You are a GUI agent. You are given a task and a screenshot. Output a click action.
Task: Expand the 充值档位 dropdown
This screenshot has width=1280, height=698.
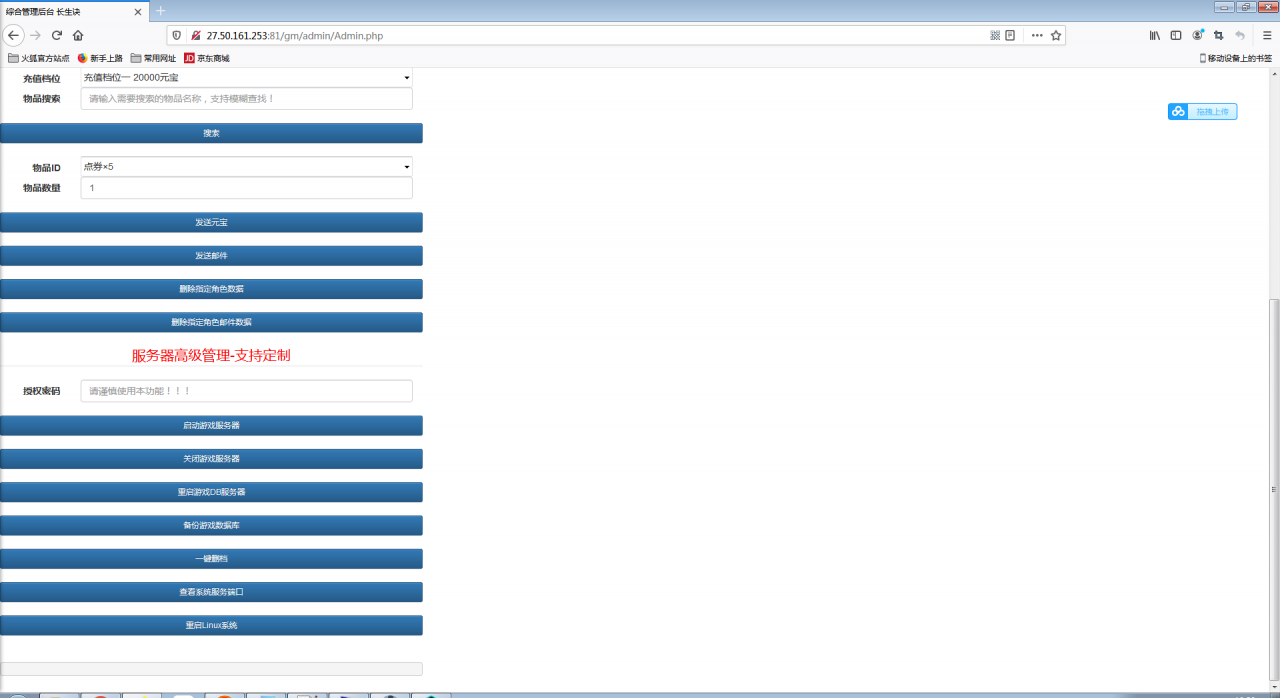(246, 78)
